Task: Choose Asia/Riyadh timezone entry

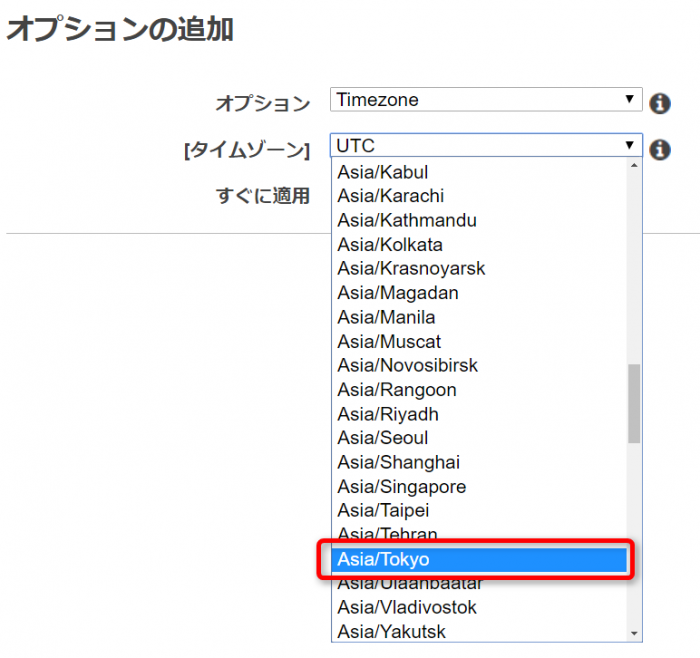Action: (479, 414)
